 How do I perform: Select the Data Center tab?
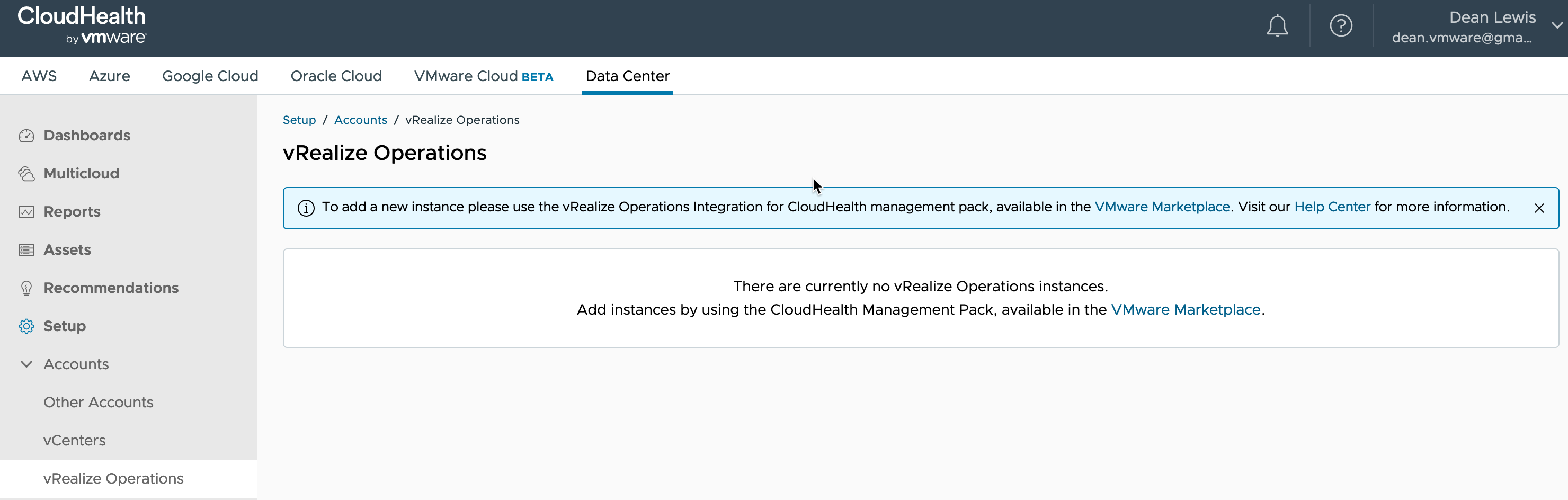click(627, 76)
